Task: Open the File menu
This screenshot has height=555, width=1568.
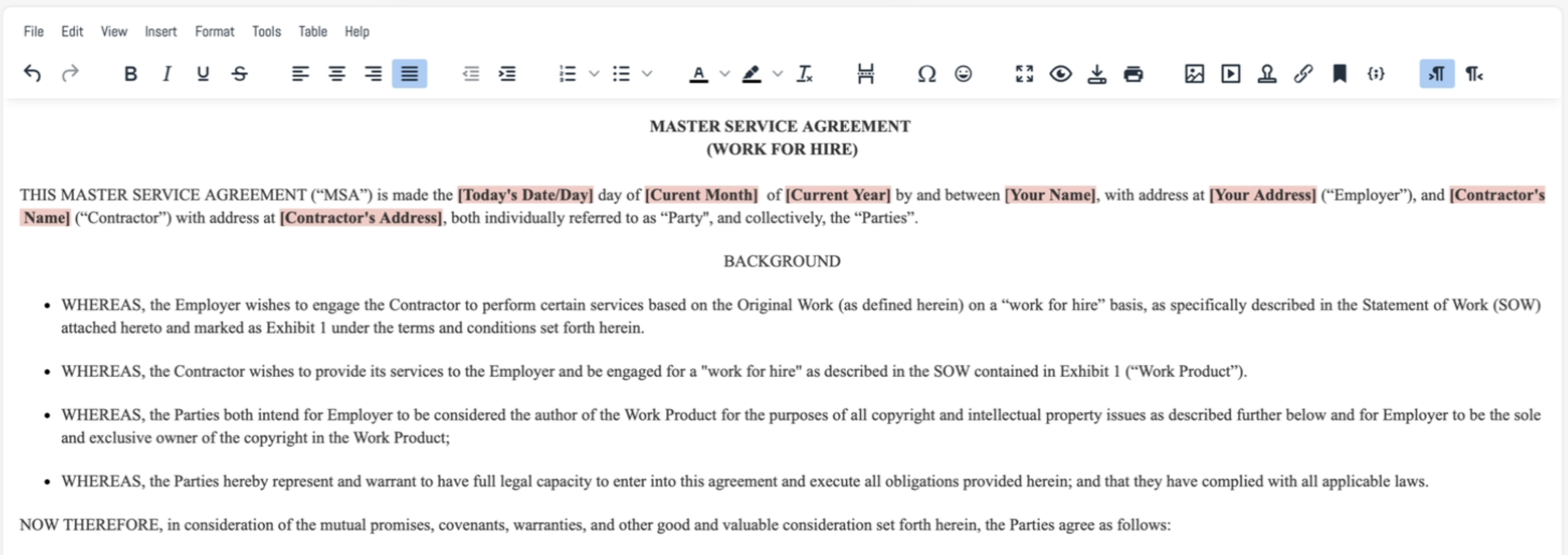Action: [34, 31]
